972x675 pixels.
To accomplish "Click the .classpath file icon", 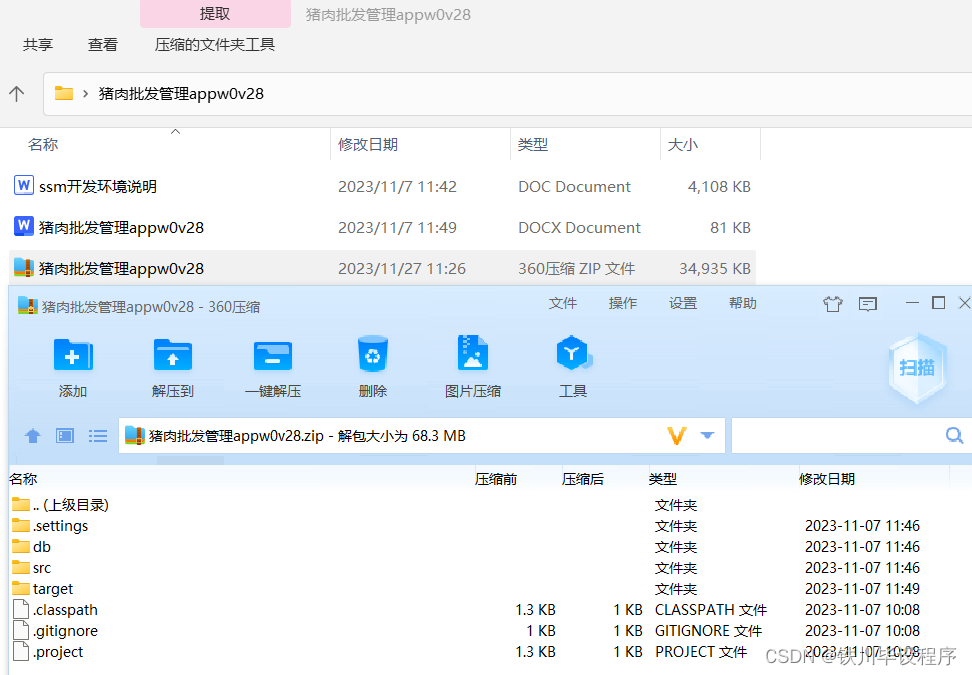I will 21,609.
